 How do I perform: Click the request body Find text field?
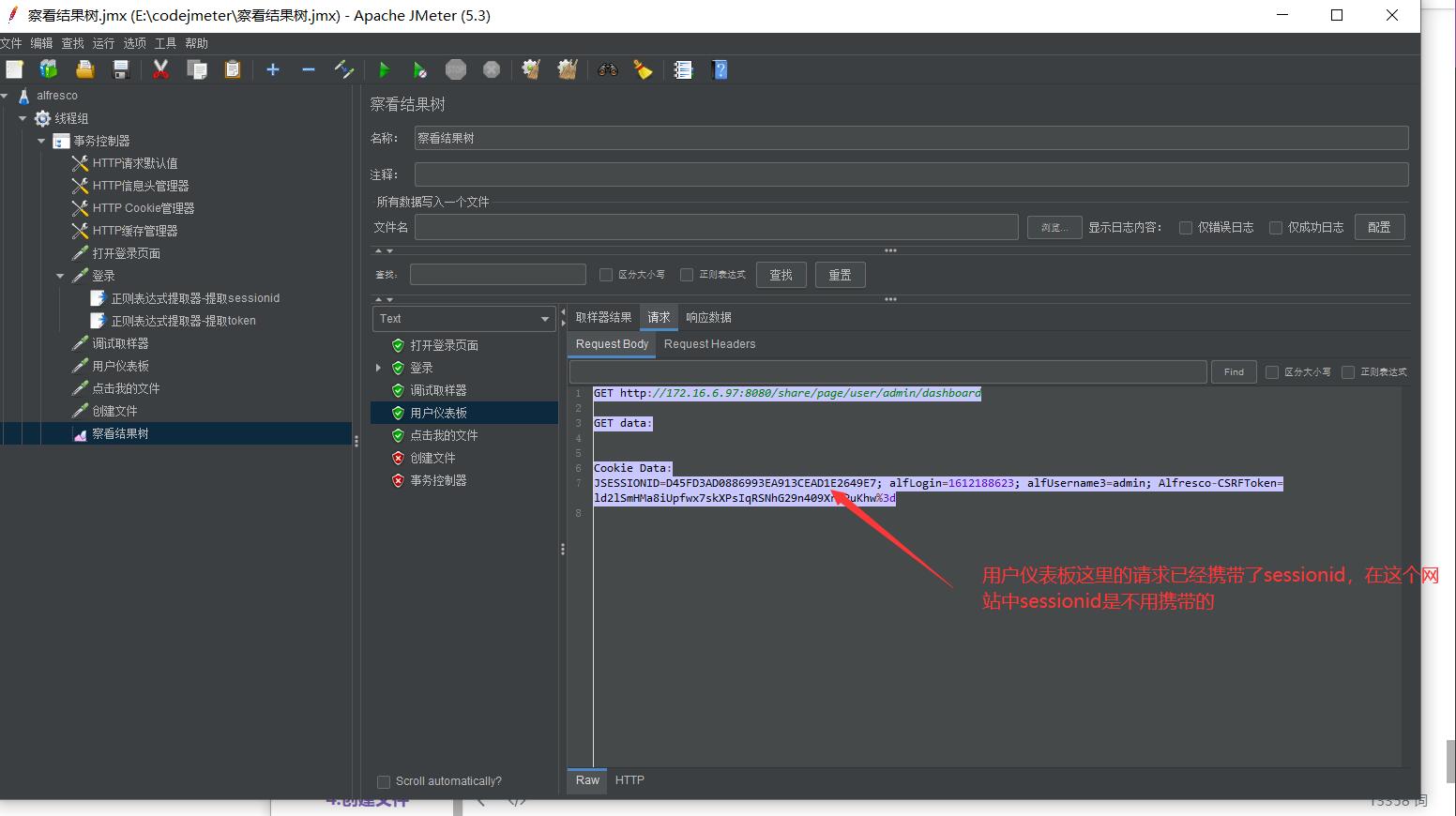coord(887,372)
